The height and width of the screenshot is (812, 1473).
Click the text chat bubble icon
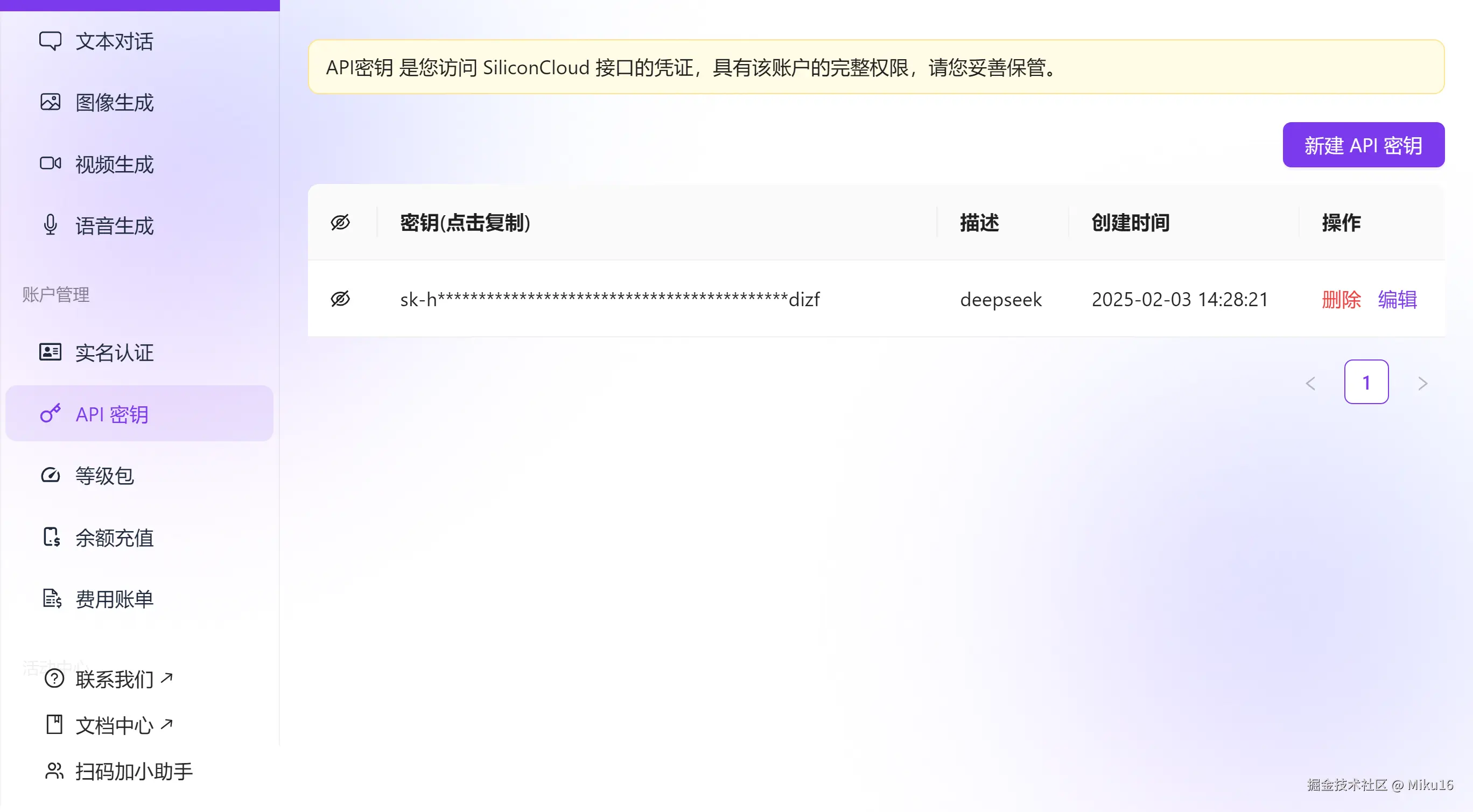tap(50, 41)
